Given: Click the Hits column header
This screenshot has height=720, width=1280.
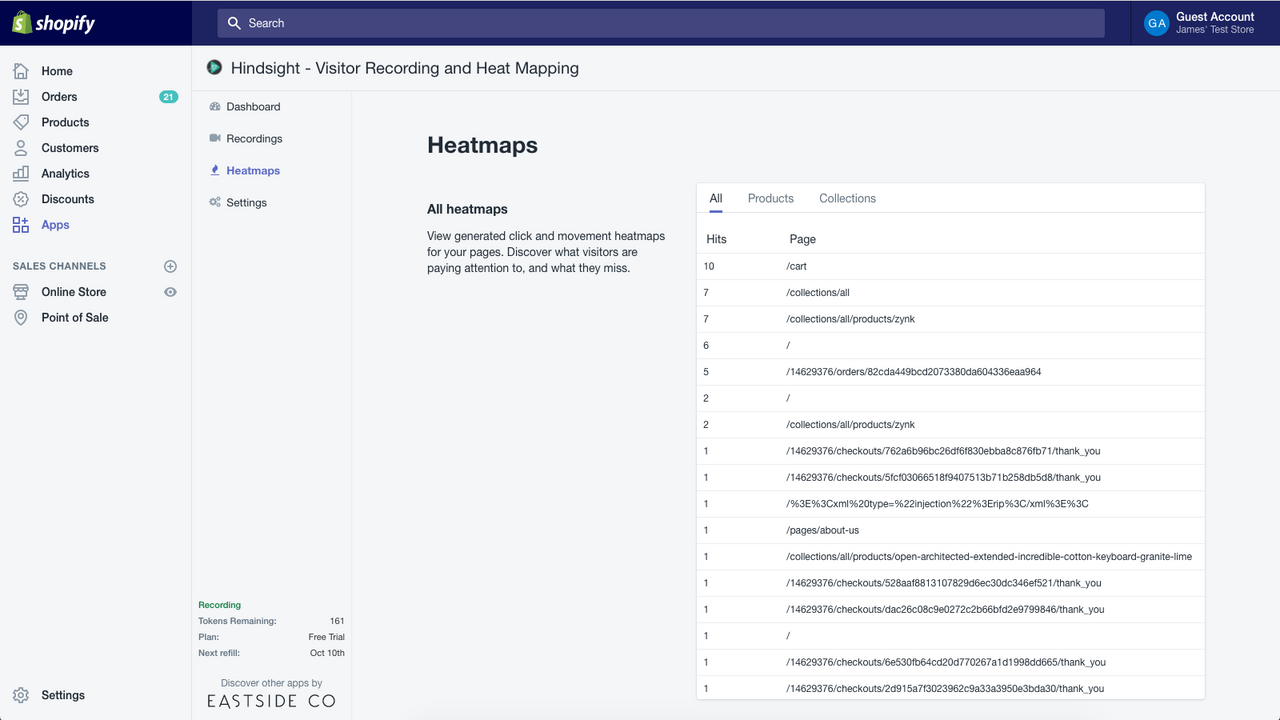Looking at the screenshot, I should point(716,239).
